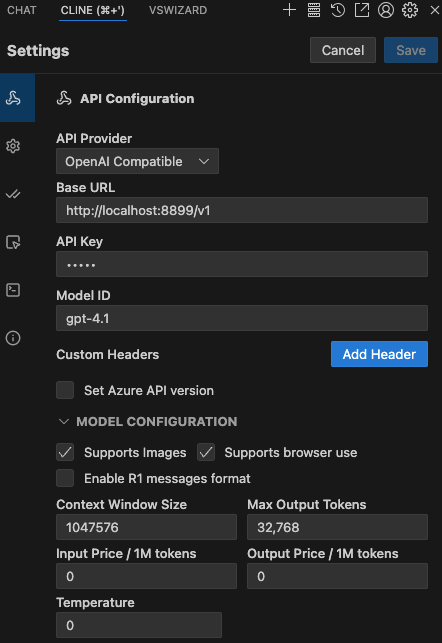Open the Feature settings double-check icon
Image resolution: width=442 pixels, height=643 pixels.
pos(13,194)
